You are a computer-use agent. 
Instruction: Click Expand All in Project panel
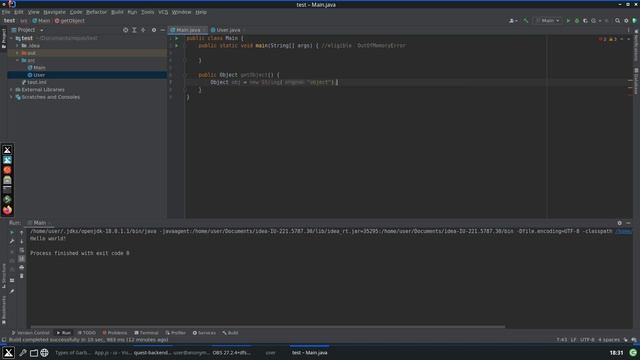pos(134,30)
